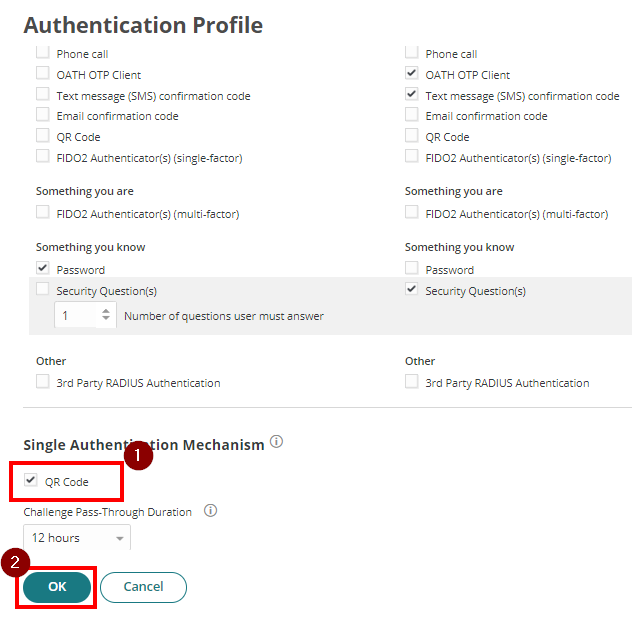Uncheck OATH OTP Client in right column
The height and width of the screenshot is (618, 632).
point(412,73)
